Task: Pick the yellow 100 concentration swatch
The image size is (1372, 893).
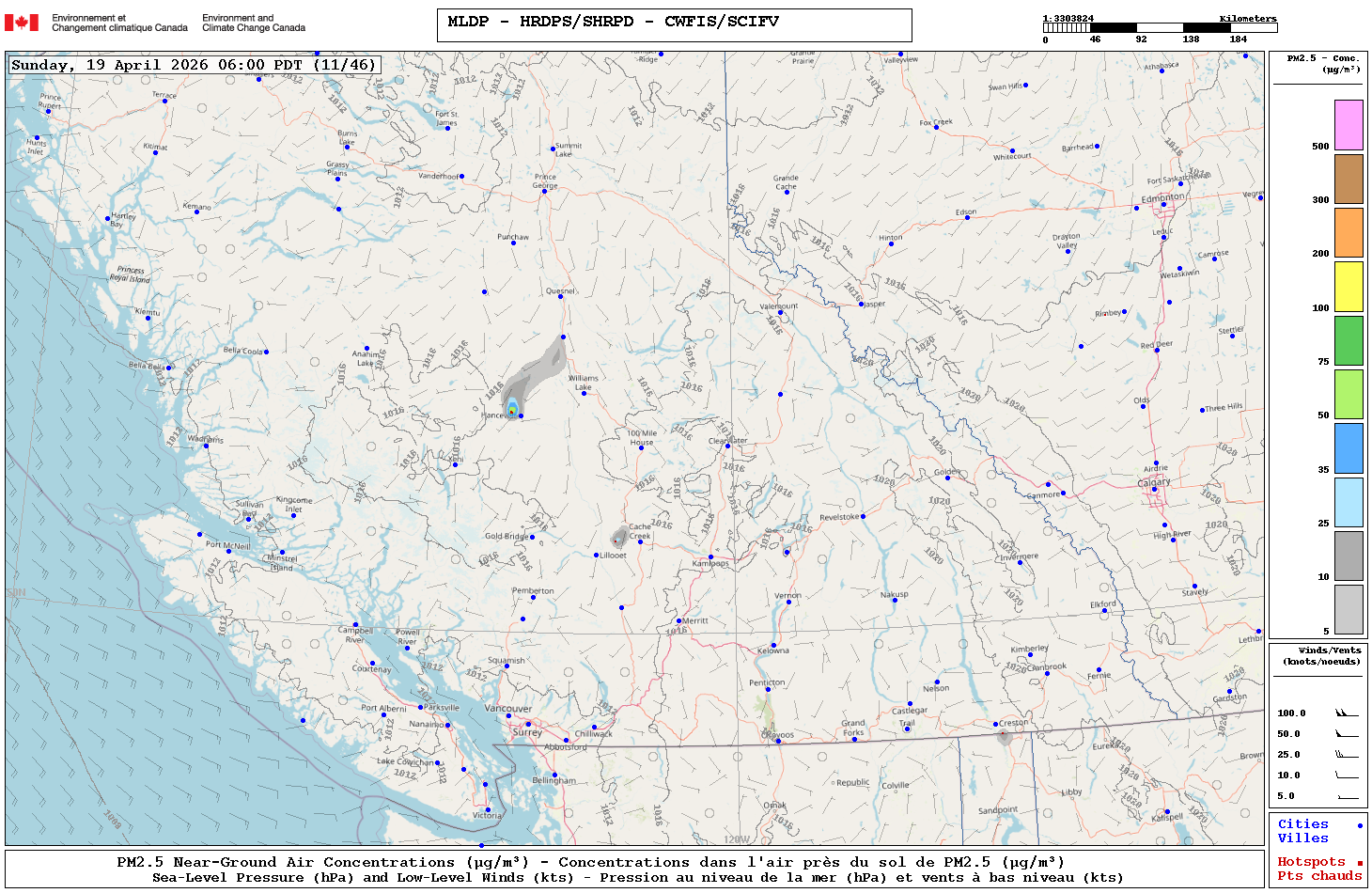Action: click(x=1349, y=287)
